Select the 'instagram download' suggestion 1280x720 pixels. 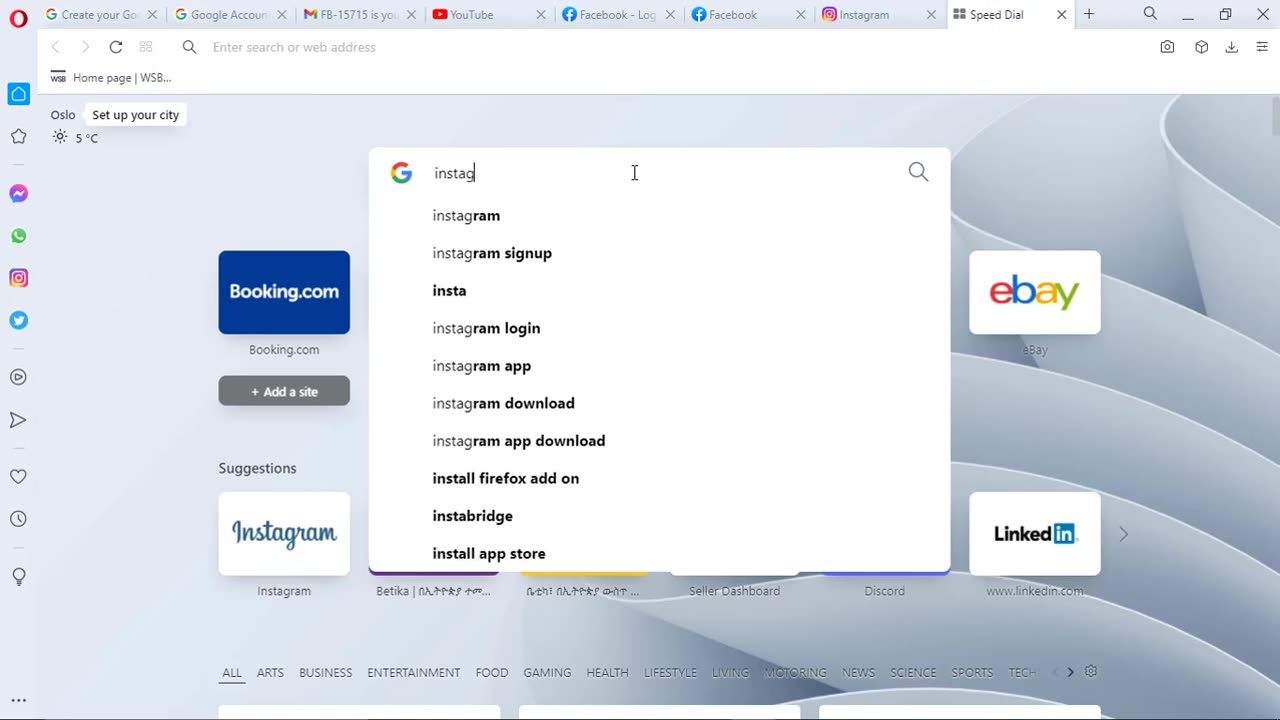tap(659, 403)
